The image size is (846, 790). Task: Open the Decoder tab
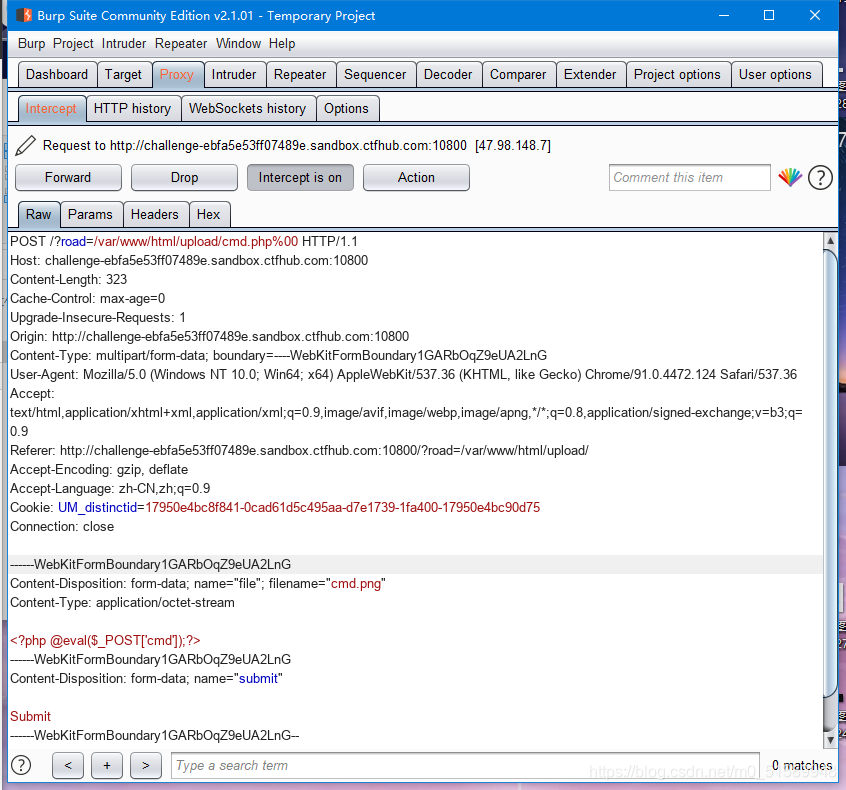coord(448,74)
